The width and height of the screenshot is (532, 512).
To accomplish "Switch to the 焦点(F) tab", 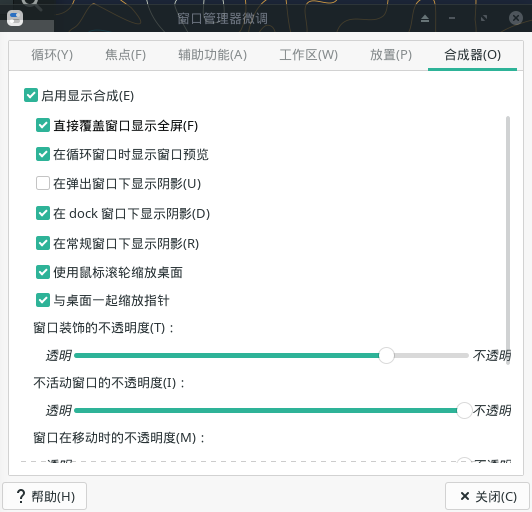I will click(x=126, y=55).
